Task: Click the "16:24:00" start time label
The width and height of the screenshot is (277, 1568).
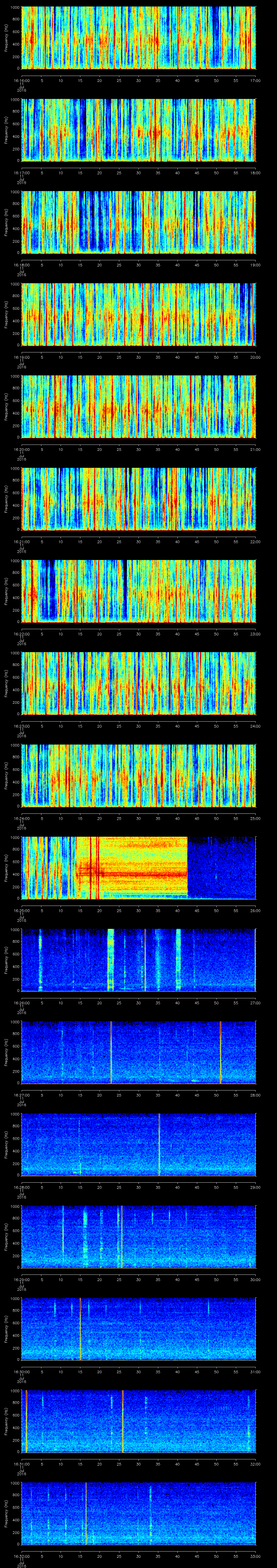Action: click(x=22, y=818)
